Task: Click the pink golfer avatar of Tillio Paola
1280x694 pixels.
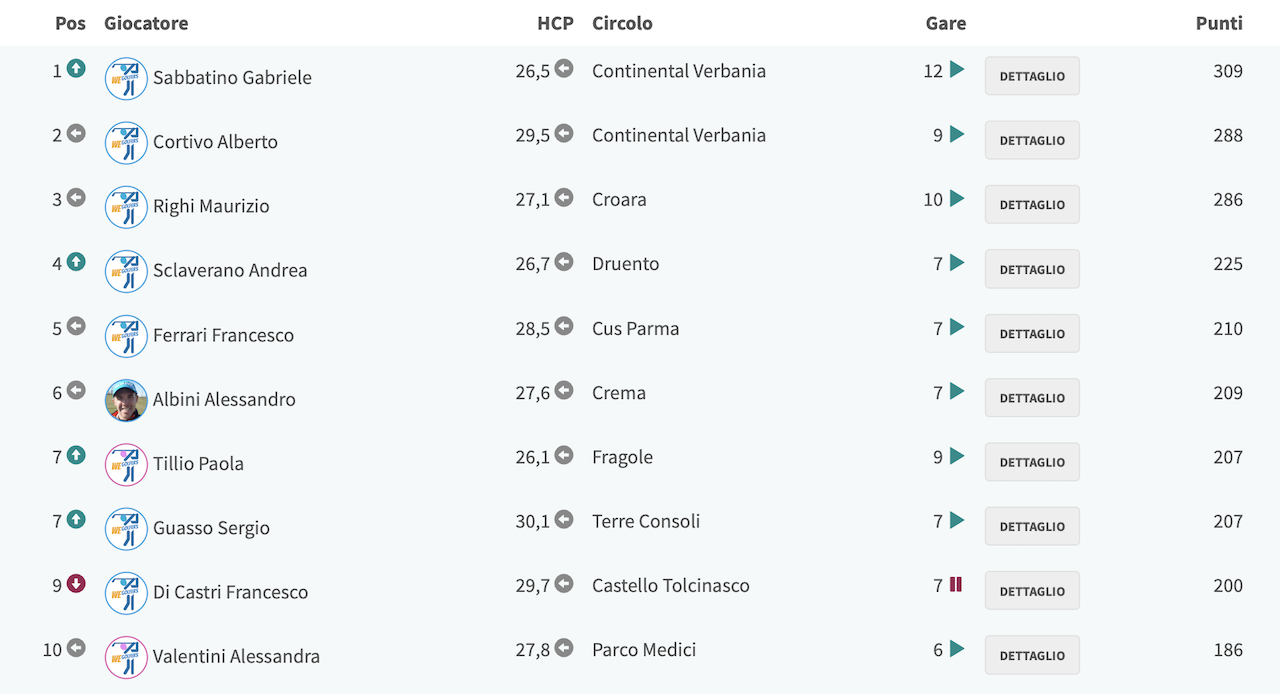Action: click(126, 464)
